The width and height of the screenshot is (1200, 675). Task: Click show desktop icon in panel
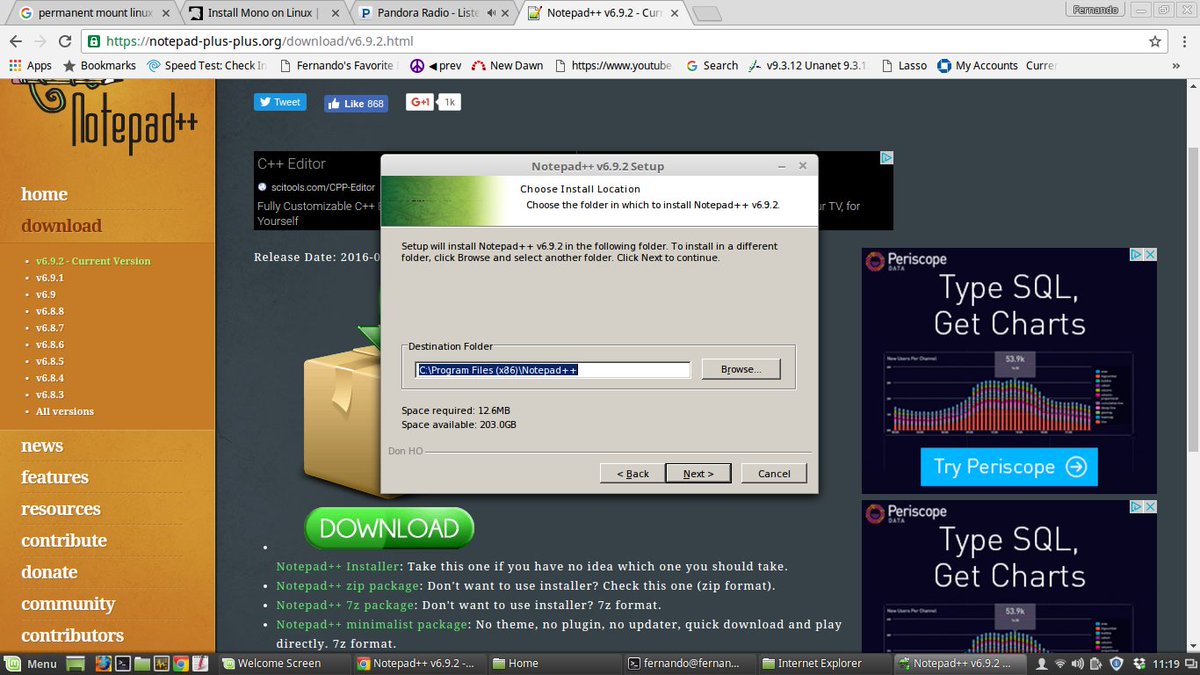tap(76, 663)
